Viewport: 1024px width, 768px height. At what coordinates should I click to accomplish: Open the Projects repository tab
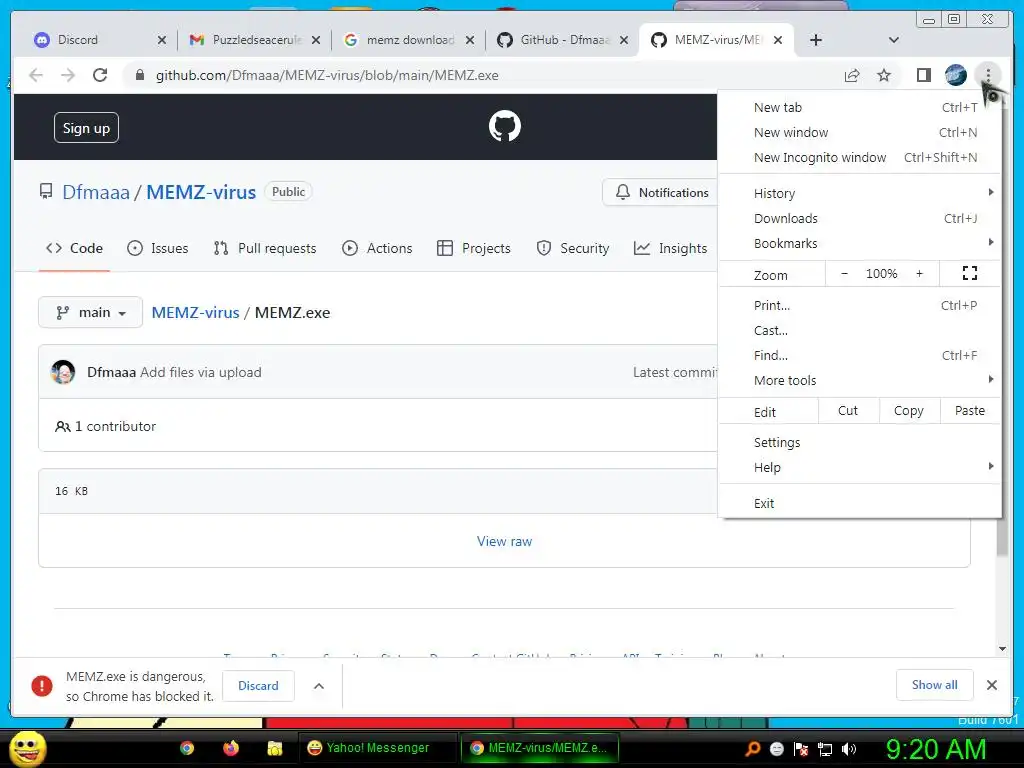[473, 248]
